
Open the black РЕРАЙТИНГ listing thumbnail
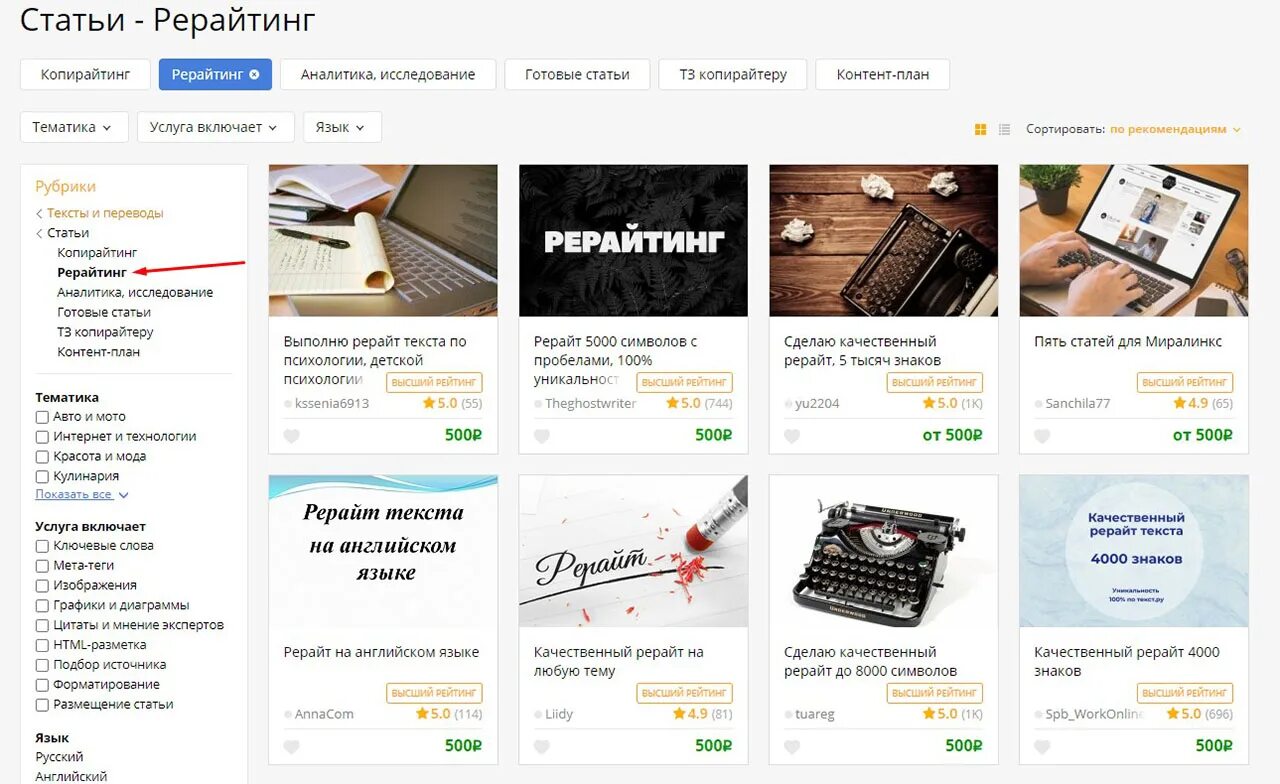pos(633,241)
